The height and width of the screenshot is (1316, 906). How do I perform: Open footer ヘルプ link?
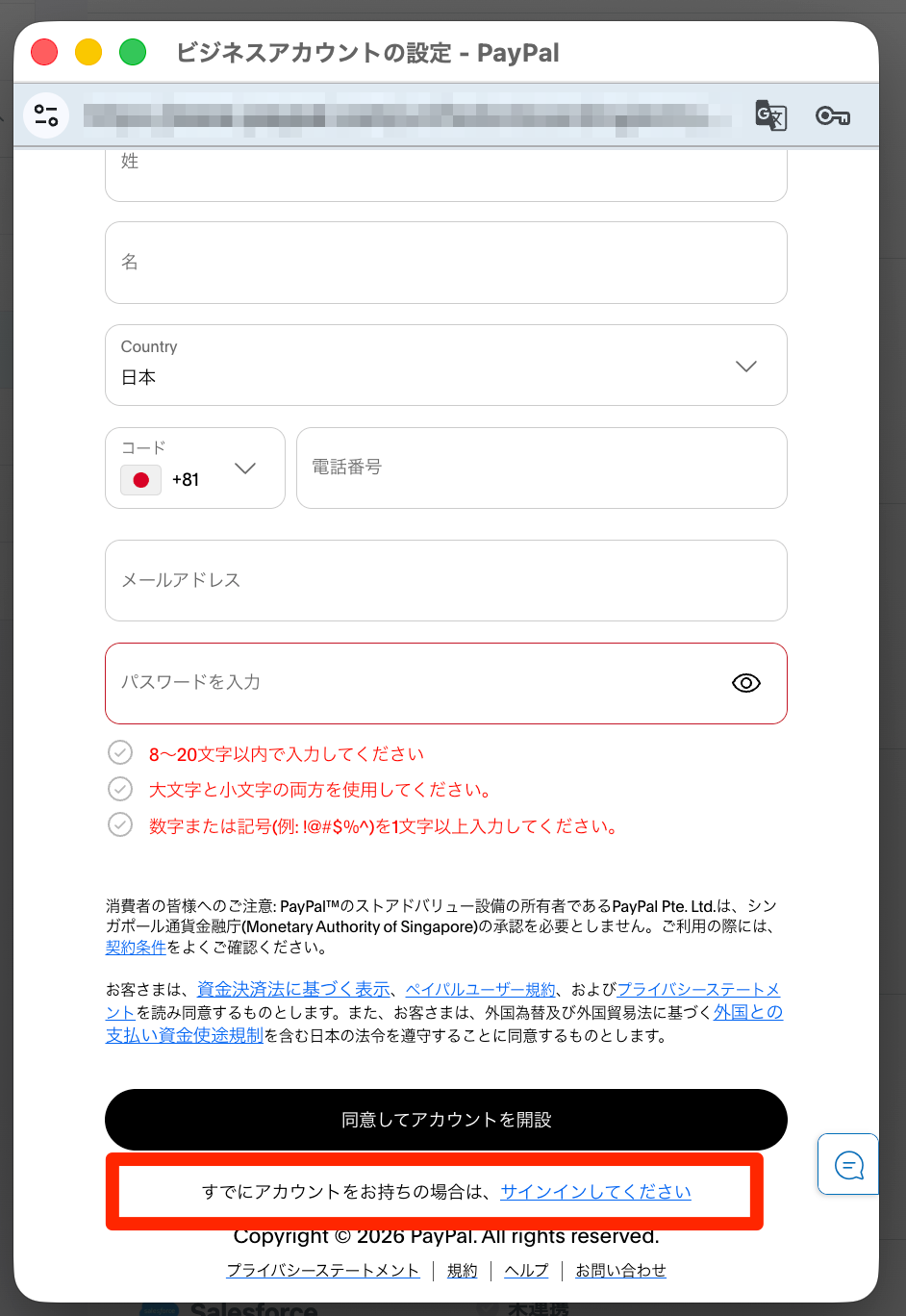pos(526,1271)
